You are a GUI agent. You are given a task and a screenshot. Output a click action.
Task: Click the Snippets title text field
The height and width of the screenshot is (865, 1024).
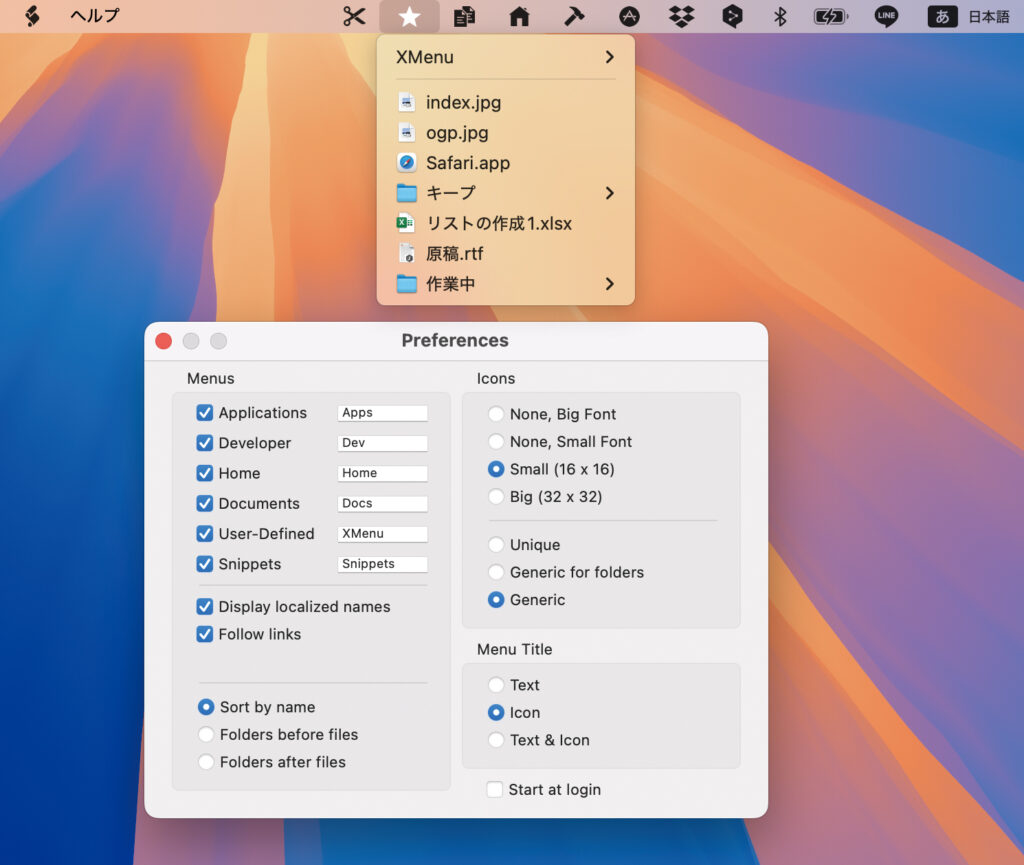(x=383, y=563)
